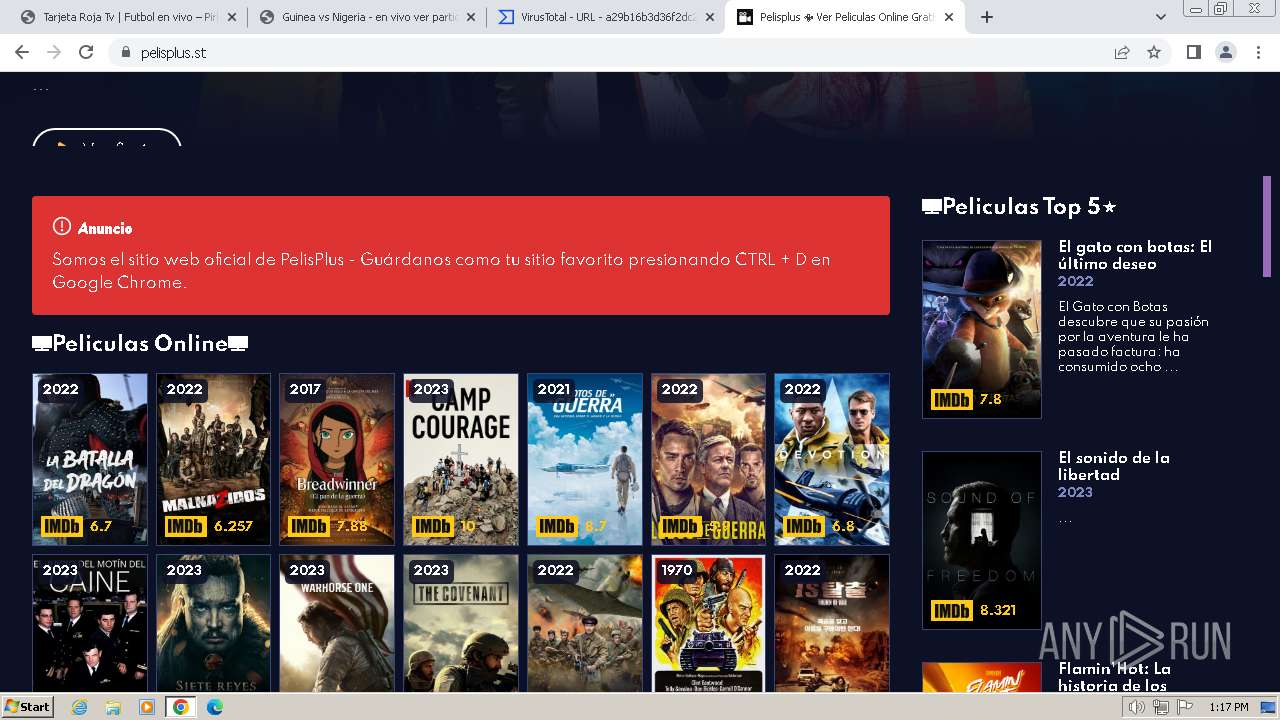Open the Flamin' Hot title link
Viewport: 1280px width, 720px height.
coord(1114,677)
